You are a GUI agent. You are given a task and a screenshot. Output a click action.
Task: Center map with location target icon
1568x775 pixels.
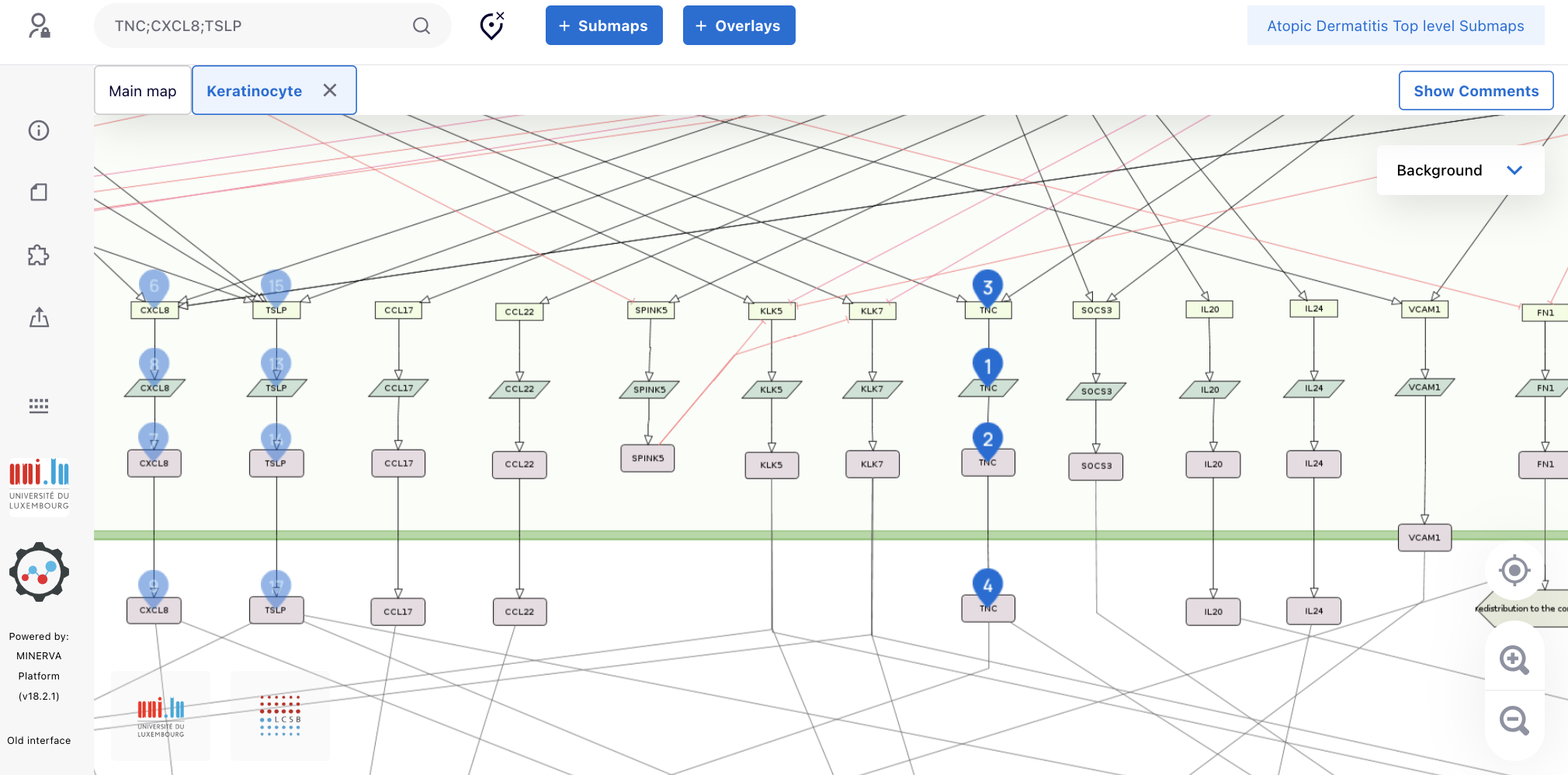(1514, 571)
